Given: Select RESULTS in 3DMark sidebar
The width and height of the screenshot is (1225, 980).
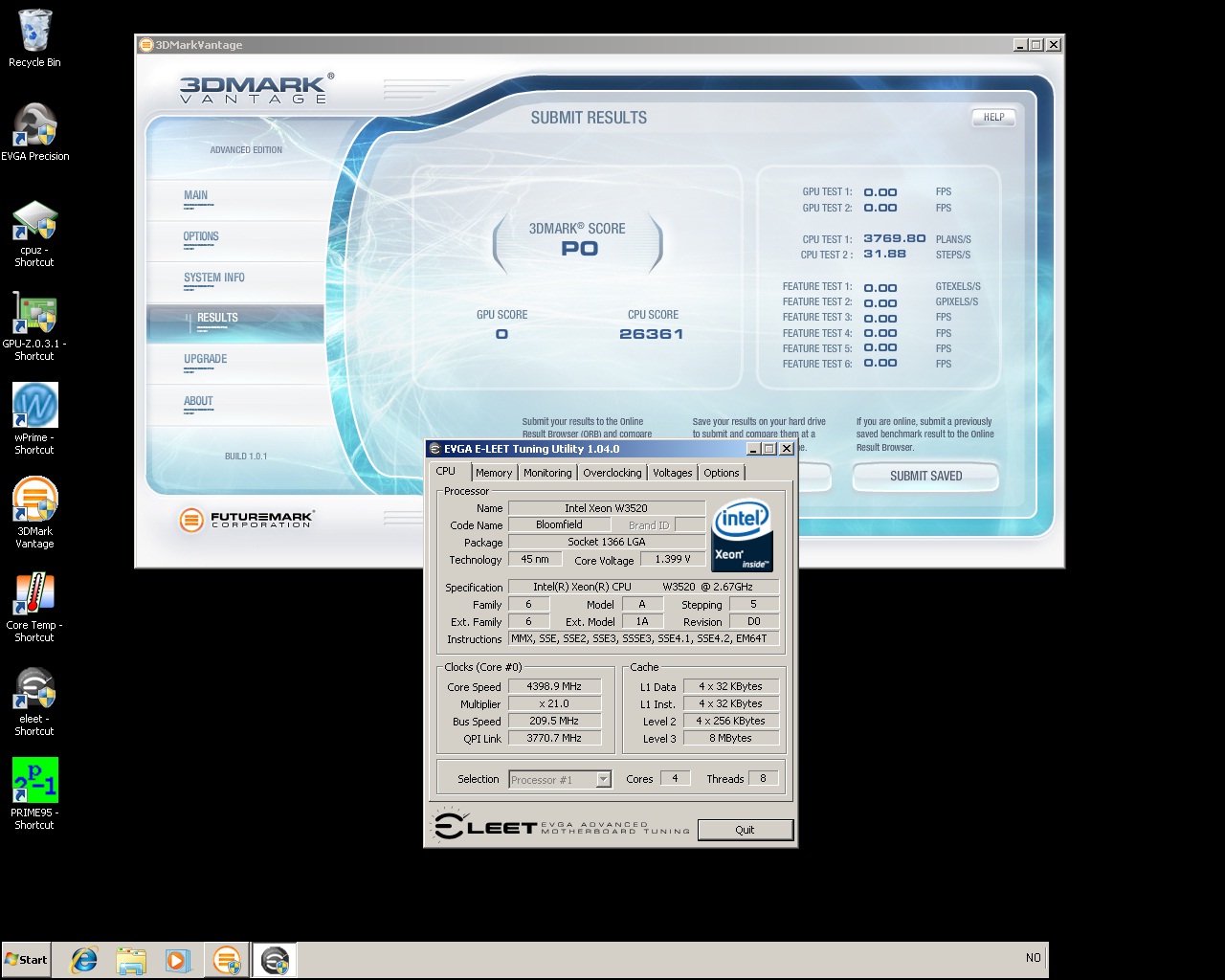Looking at the screenshot, I should [235, 323].
